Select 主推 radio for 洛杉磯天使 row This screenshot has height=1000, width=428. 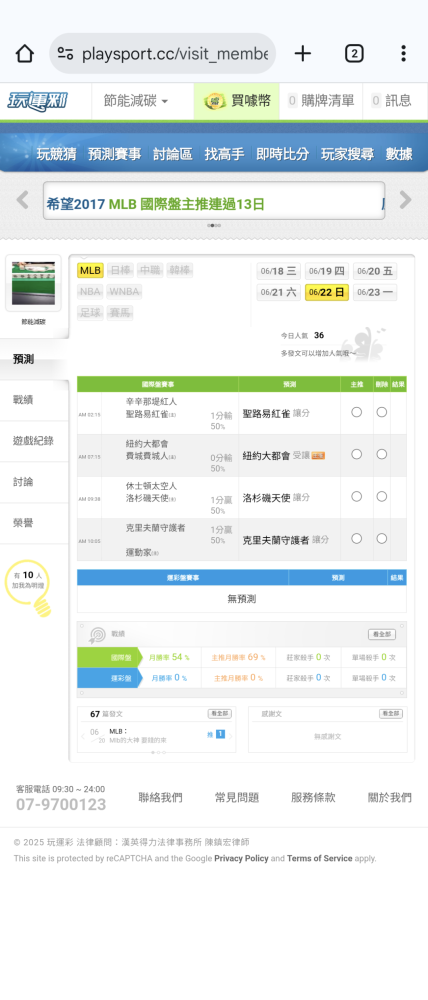pyautogui.click(x=357, y=496)
